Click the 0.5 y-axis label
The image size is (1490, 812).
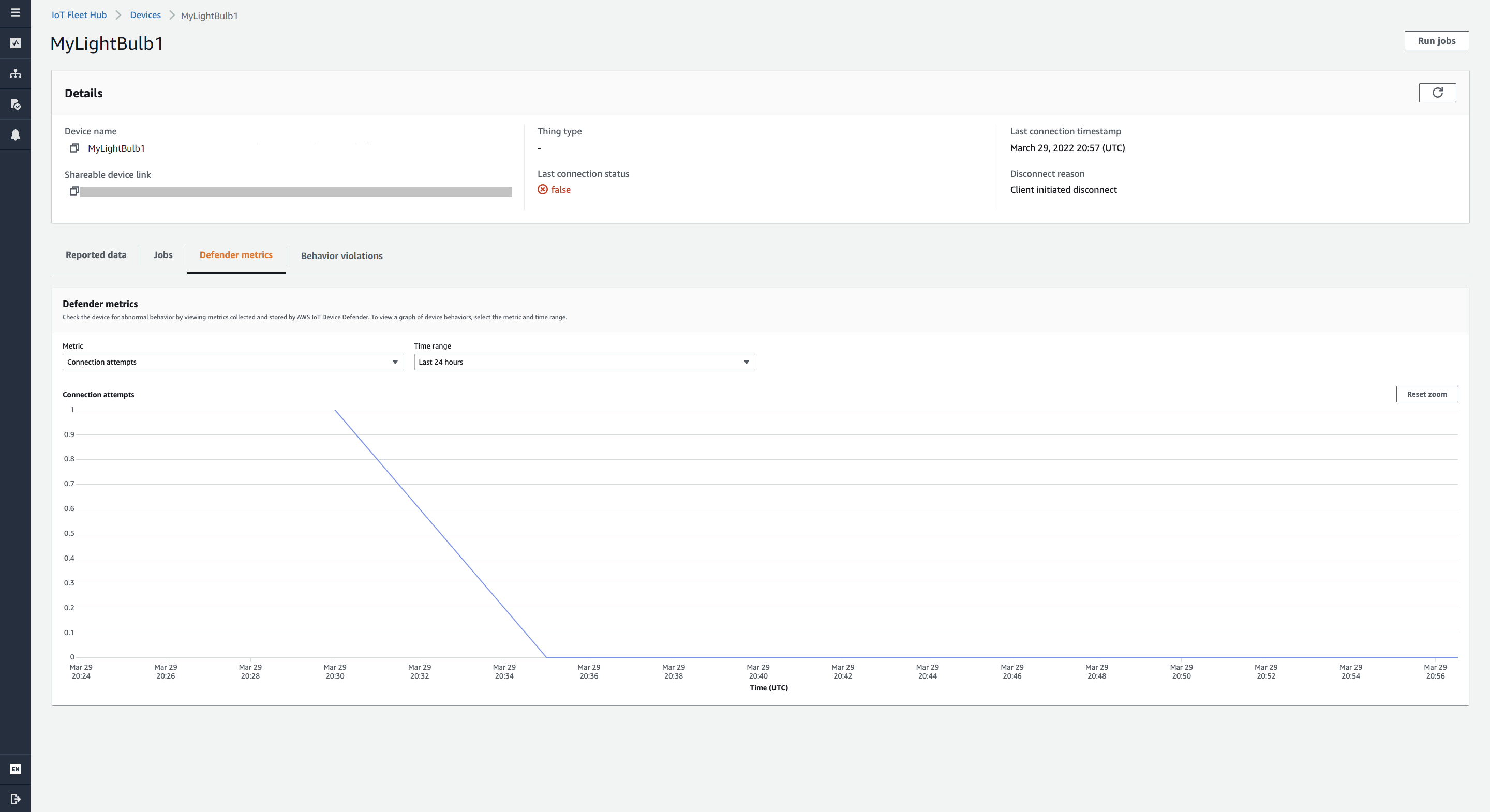(69, 533)
